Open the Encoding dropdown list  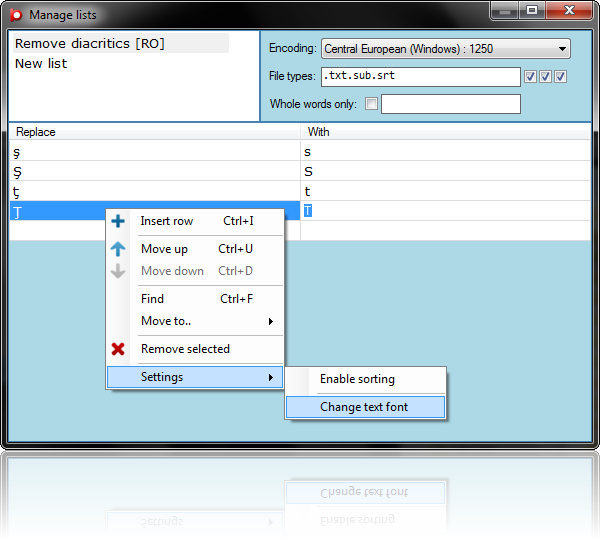click(x=561, y=48)
